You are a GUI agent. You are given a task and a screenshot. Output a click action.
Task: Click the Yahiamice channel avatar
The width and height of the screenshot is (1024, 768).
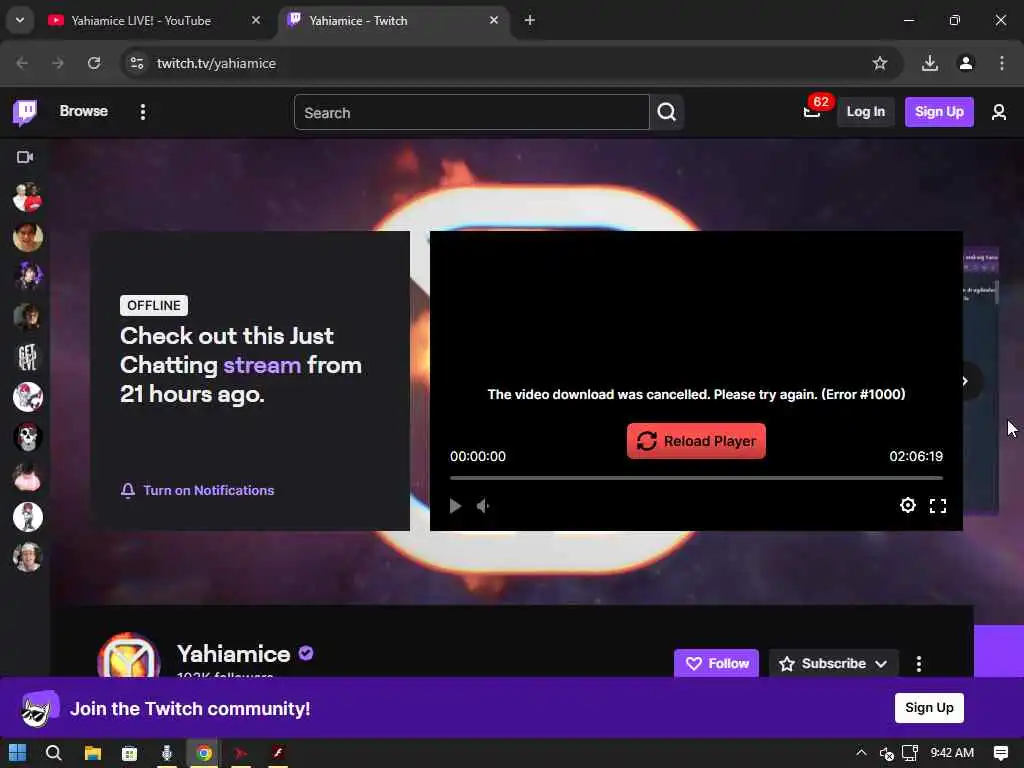(x=129, y=656)
